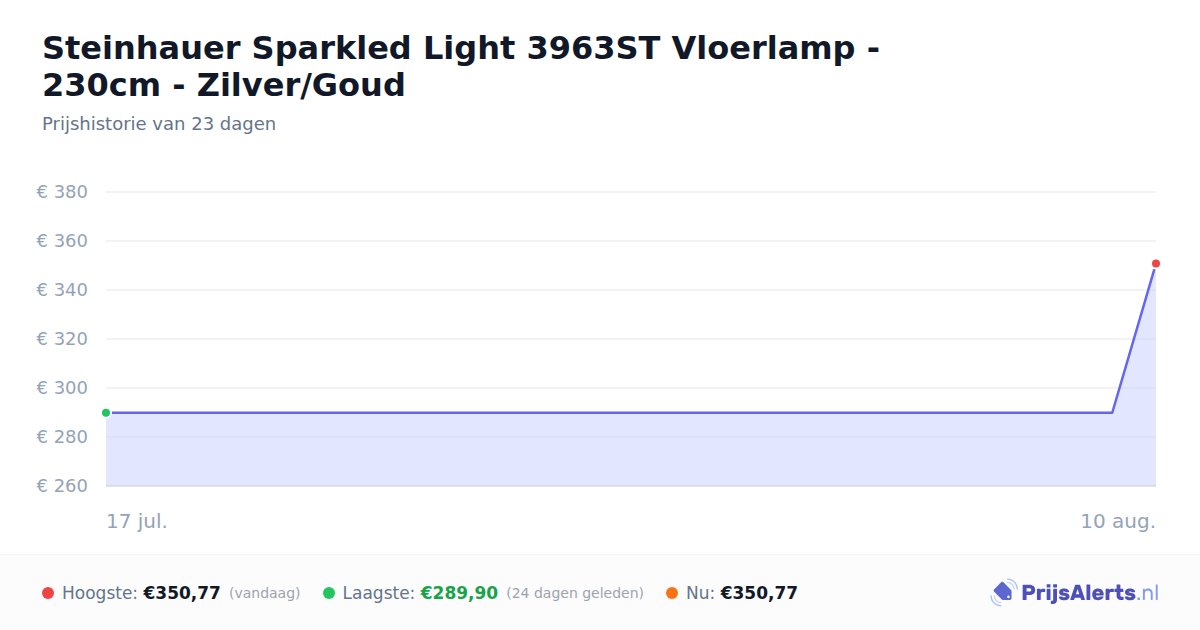Click the Prijshistorie van 23 dagen subtitle
The width and height of the screenshot is (1200, 630).
[159, 124]
